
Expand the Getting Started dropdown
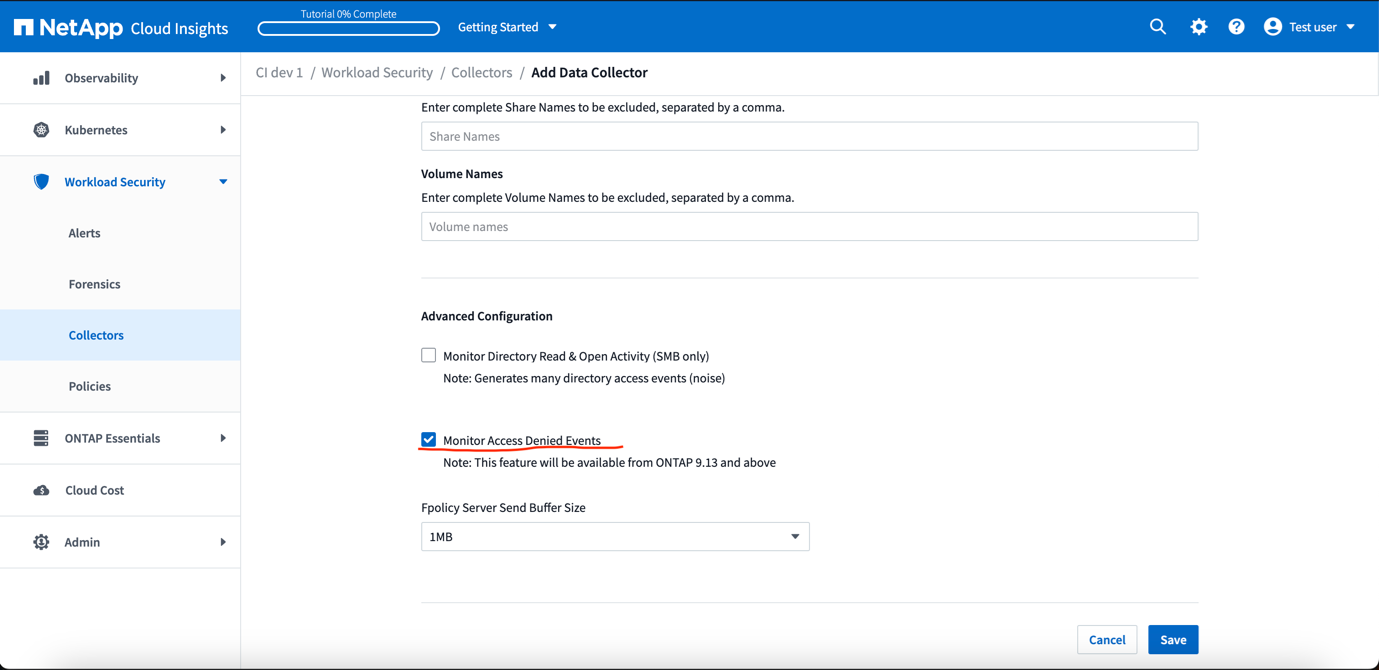(x=507, y=27)
